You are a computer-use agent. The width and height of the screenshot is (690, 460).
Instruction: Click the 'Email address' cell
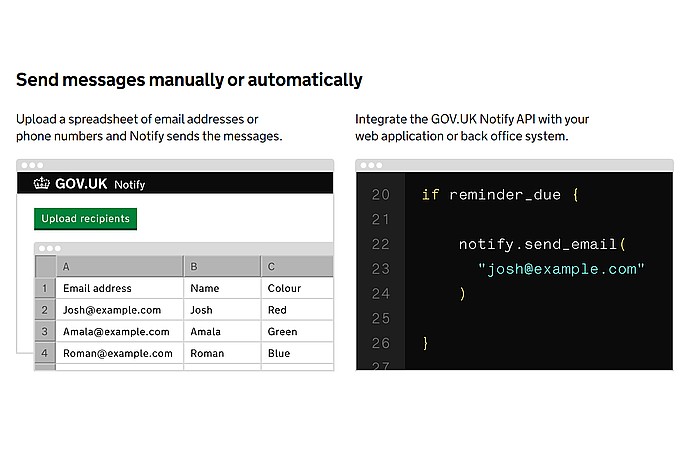pyautogui.click(x=120, y=288)
